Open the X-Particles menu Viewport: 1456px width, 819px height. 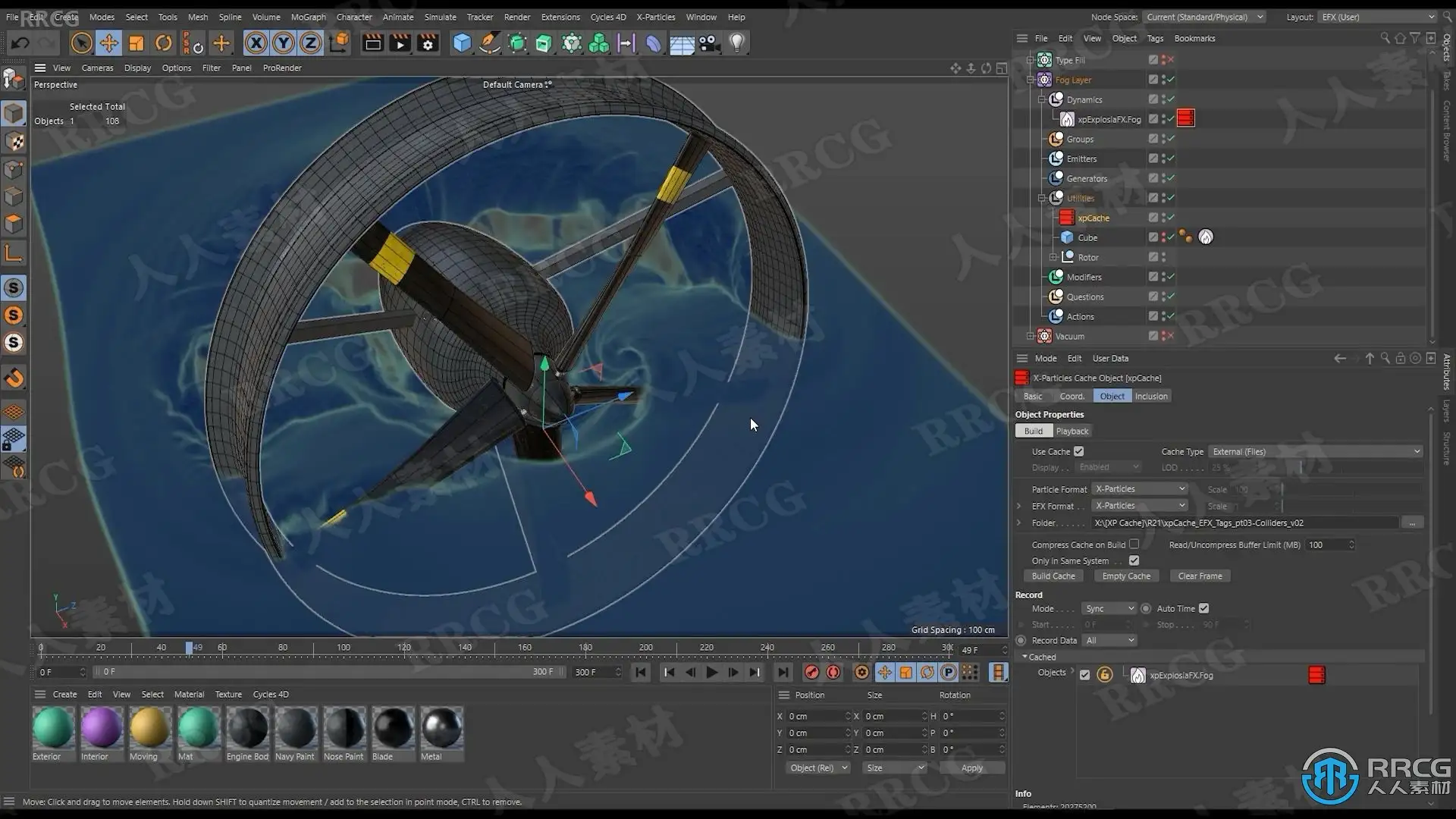click(x=655, y=17)
